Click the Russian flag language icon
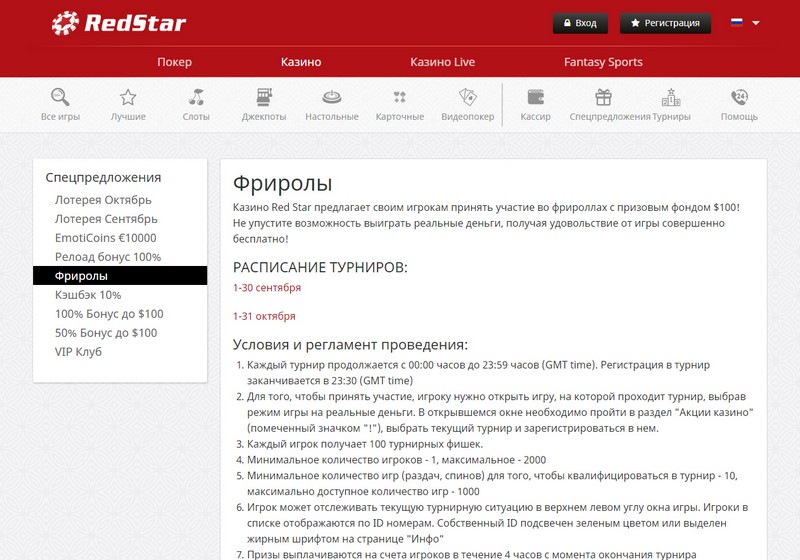This screenshot has width=800, height=560. pos(736,22)
